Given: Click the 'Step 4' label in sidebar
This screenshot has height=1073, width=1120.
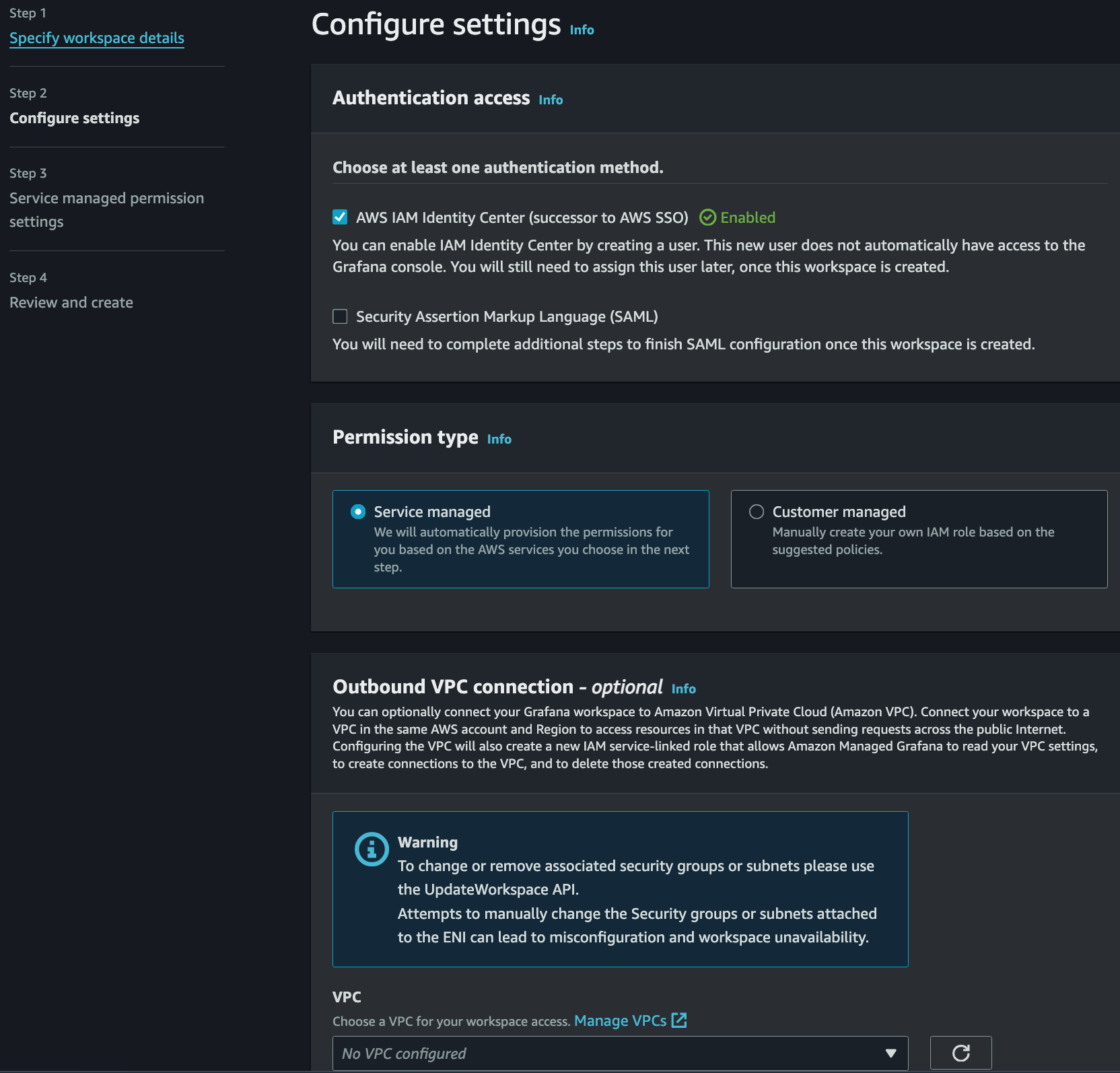Looking at the screenshot, I should 28,278.
